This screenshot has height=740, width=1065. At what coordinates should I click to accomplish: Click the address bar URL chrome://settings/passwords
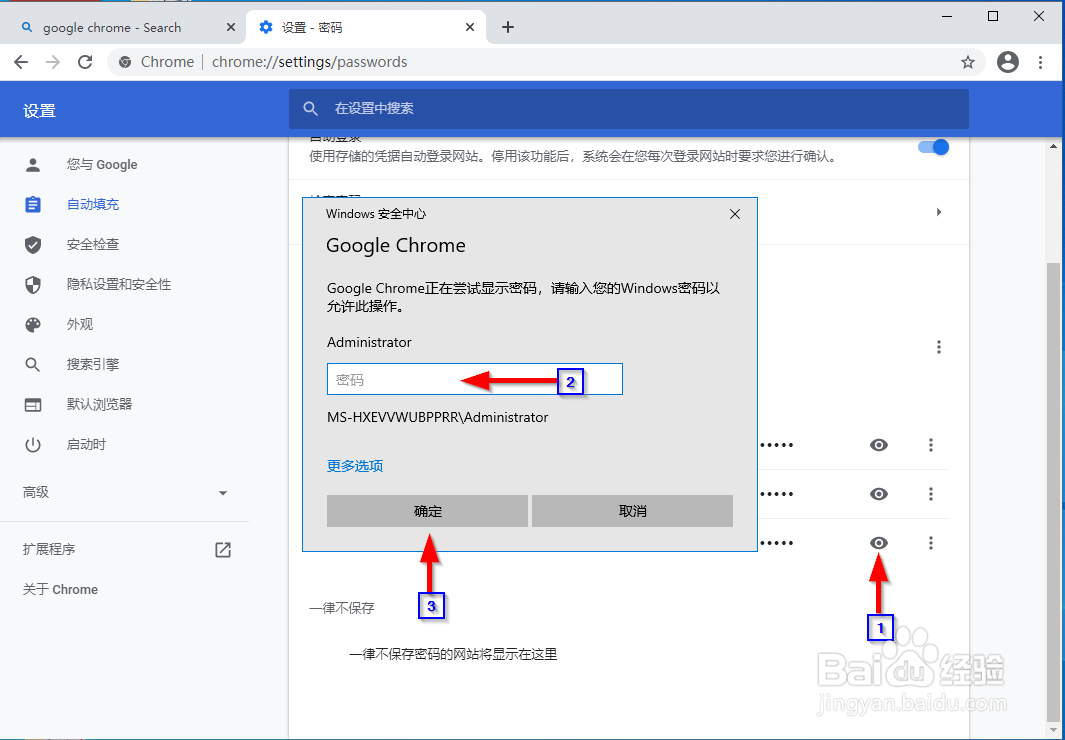(310, 62)
